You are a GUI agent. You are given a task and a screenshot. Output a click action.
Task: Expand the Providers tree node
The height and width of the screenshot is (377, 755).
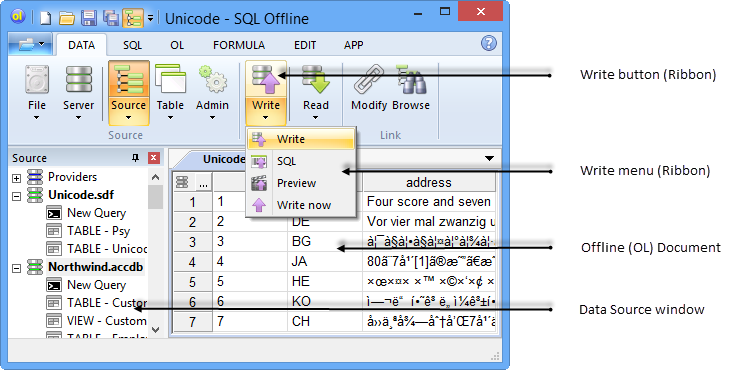coord(16,178)
